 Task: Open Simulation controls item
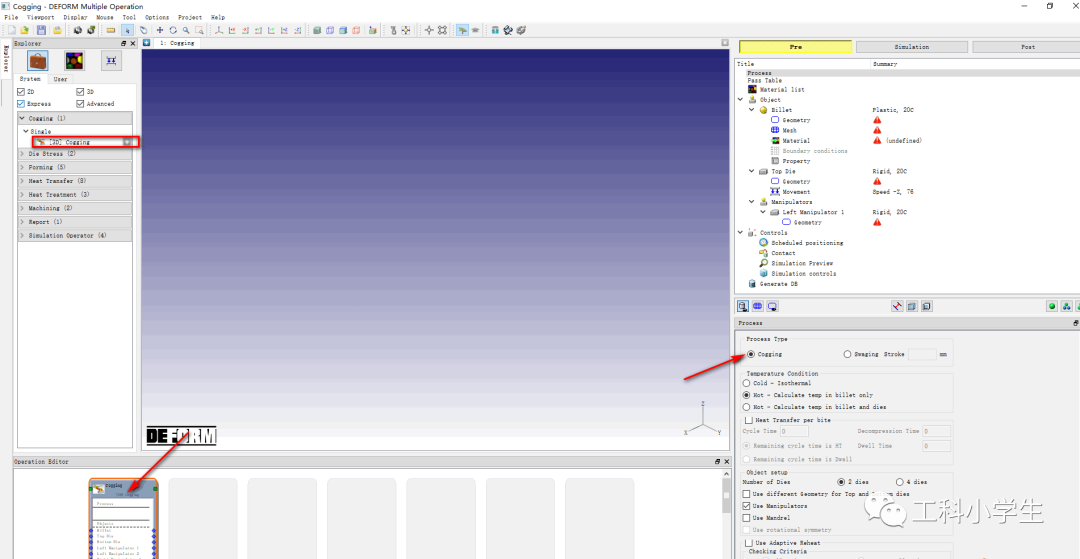click(x=803, y=273)
